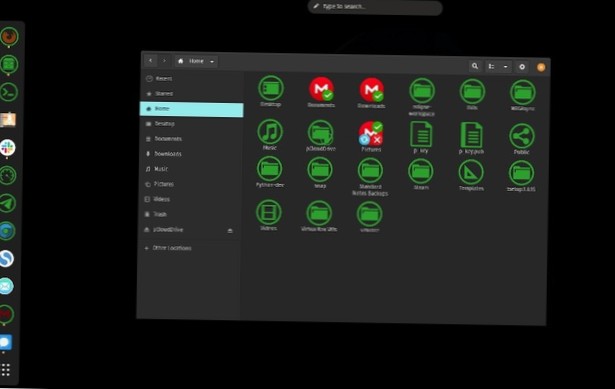This screenshot has width=615, height=389.
Task: Open the eclipse-workspace folder
Action: (422, 91)
